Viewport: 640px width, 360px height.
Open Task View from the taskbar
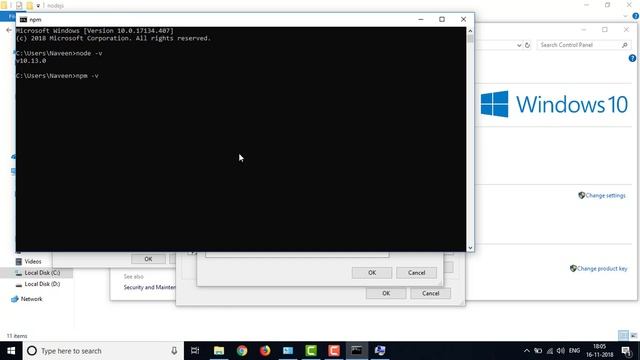point(195,351)
